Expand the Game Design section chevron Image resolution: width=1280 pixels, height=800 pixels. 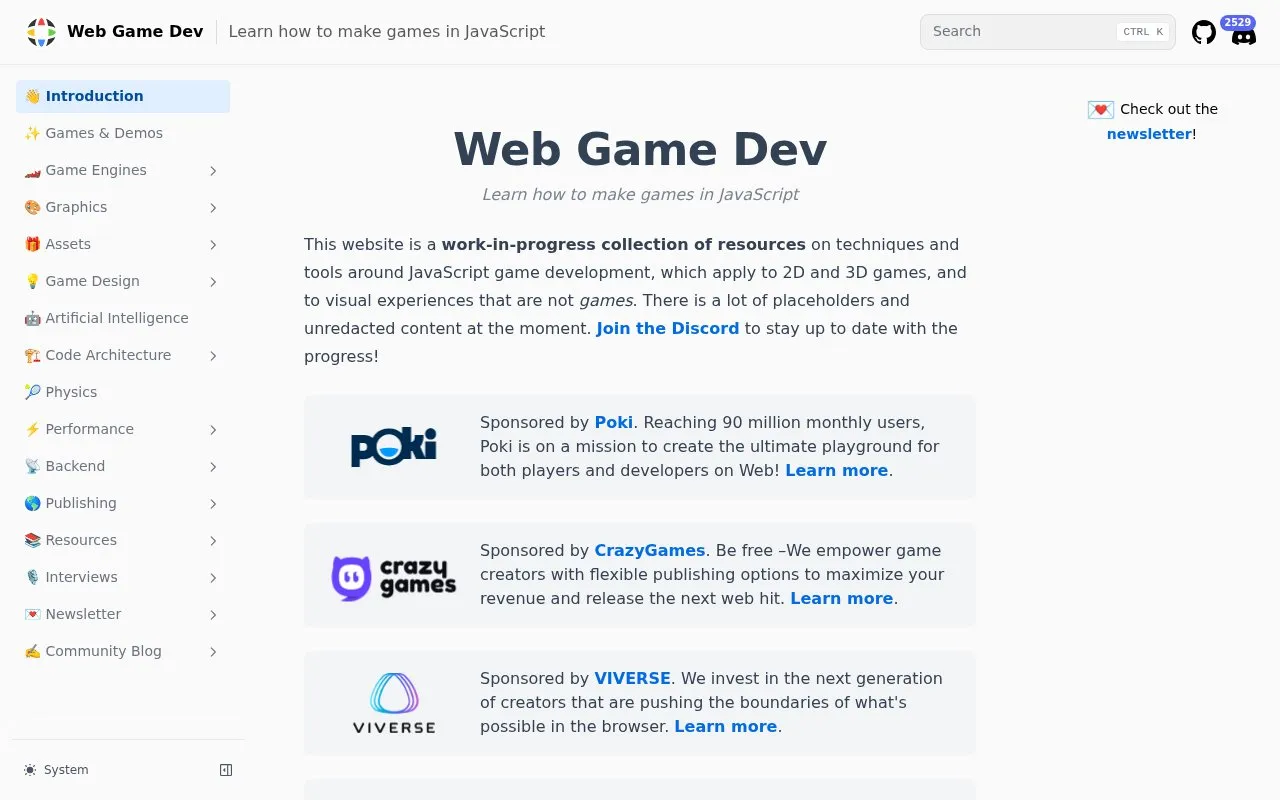(x=213, y=282)
